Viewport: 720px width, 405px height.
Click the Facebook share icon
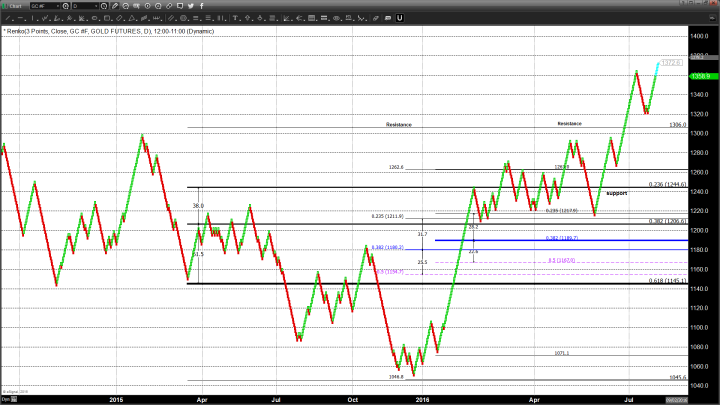tap(202, 6)
